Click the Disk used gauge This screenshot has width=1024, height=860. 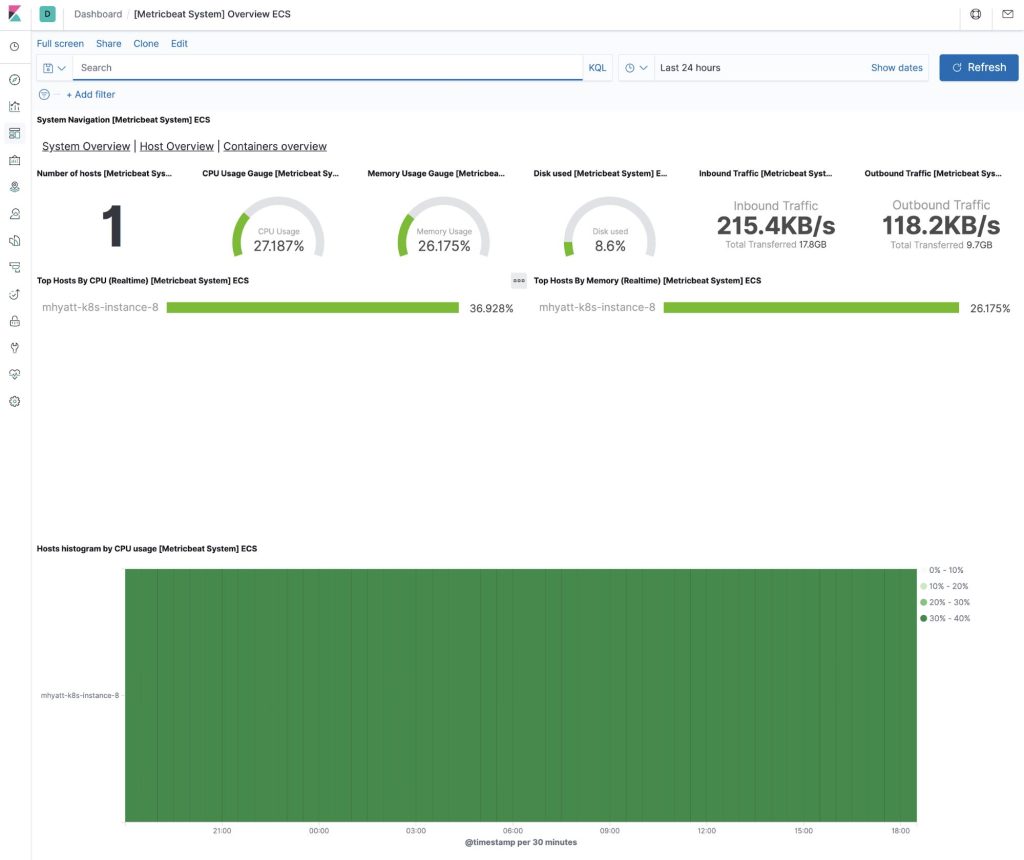click(x=609, y=227)
